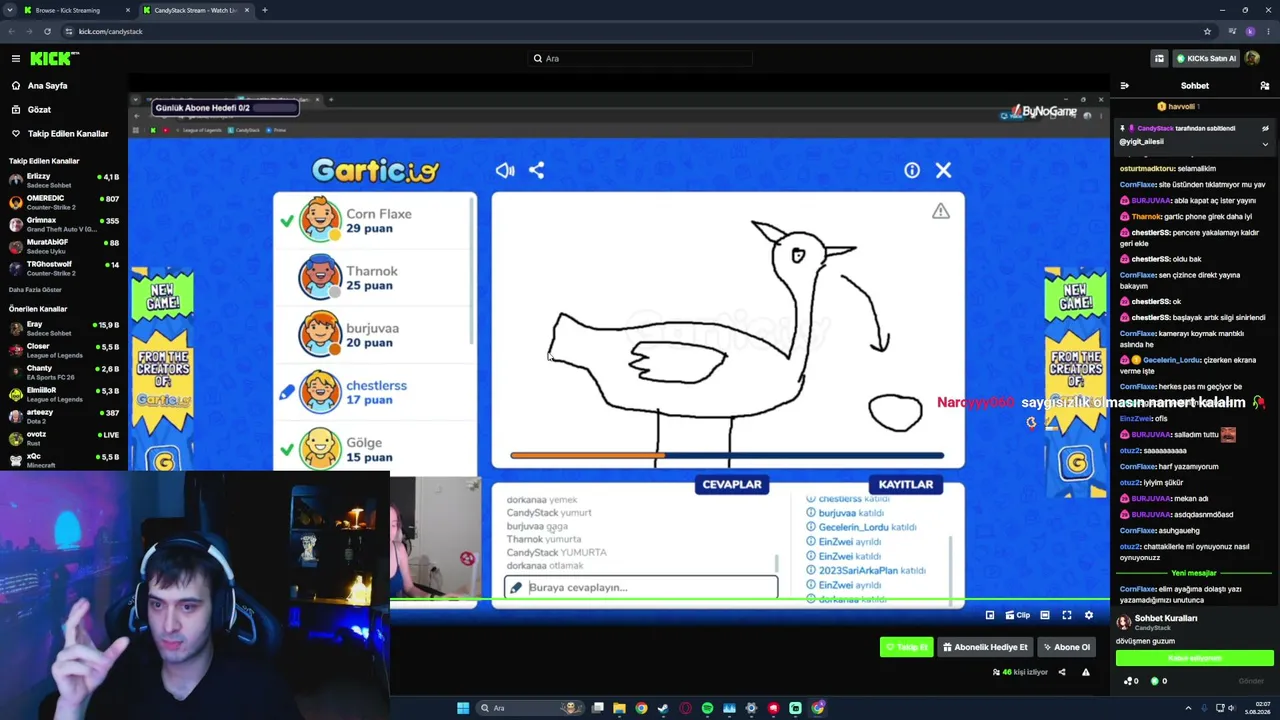The image size is (1280, 720).
Task: Click the Abone Ol button
Action: (1066, 647)
